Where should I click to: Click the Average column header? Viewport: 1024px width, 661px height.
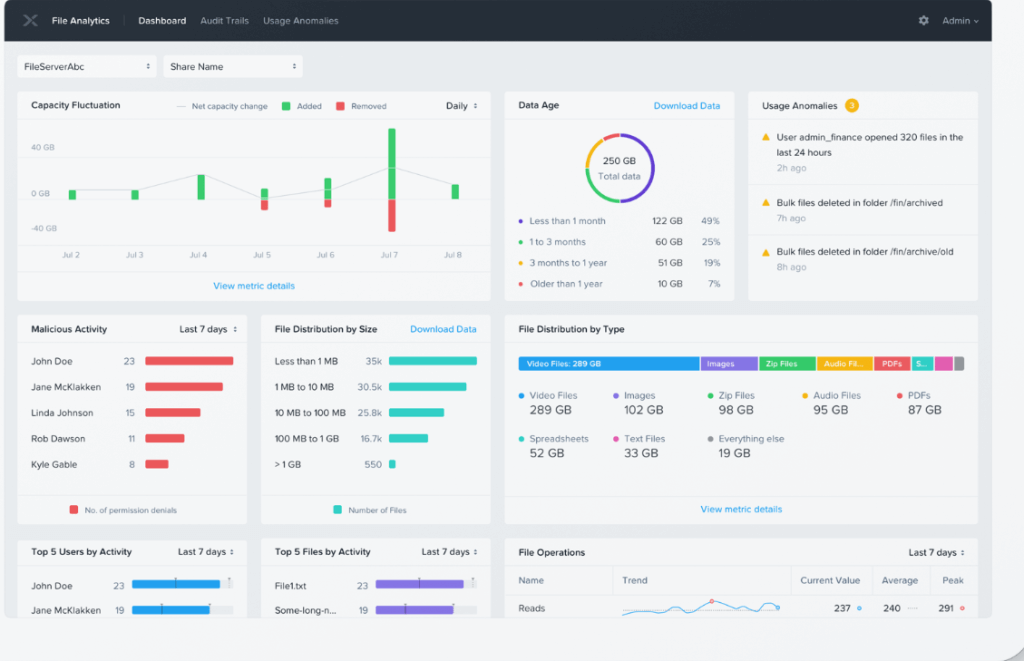[900, 580]
